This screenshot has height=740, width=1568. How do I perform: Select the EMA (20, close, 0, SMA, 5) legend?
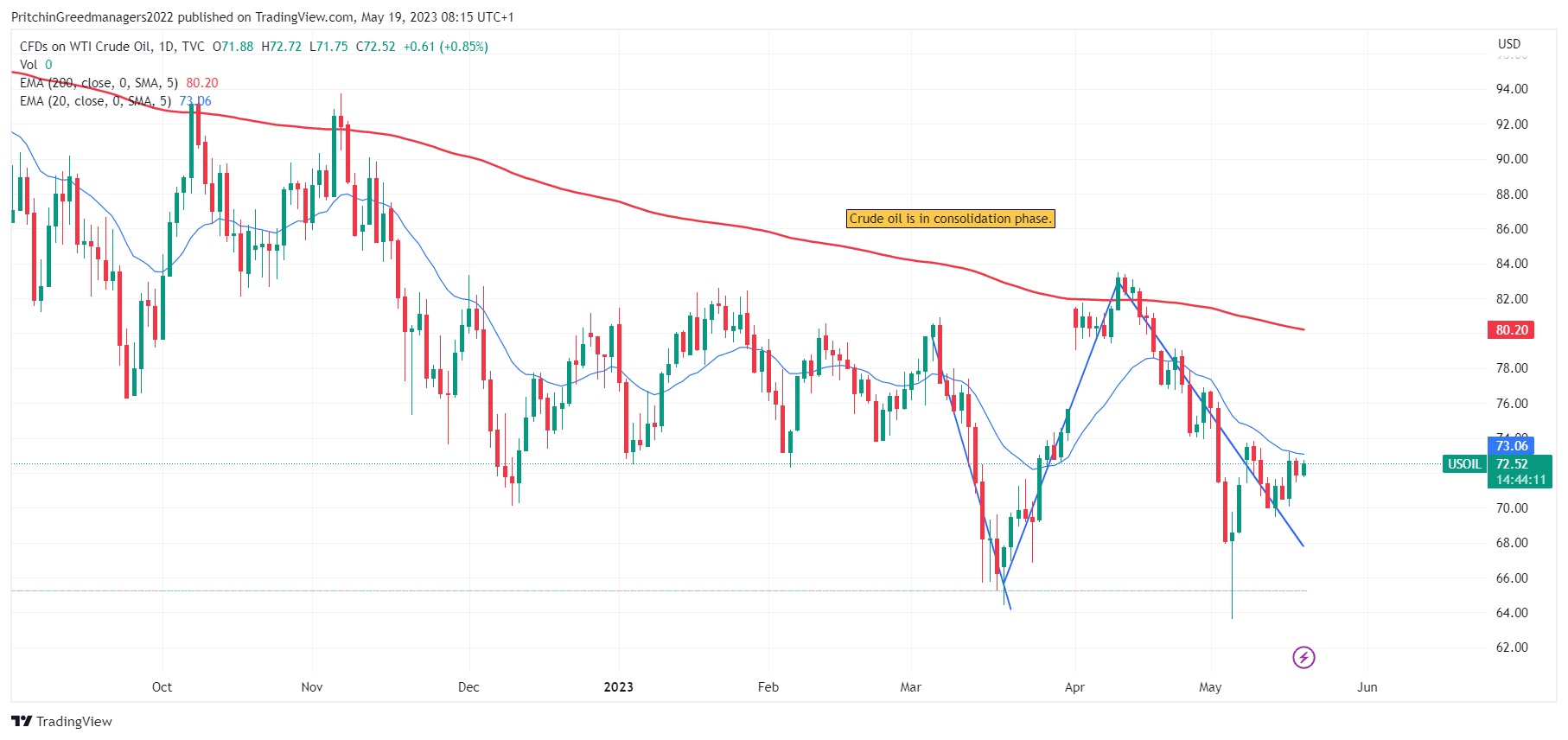click(x=115, y=101)
